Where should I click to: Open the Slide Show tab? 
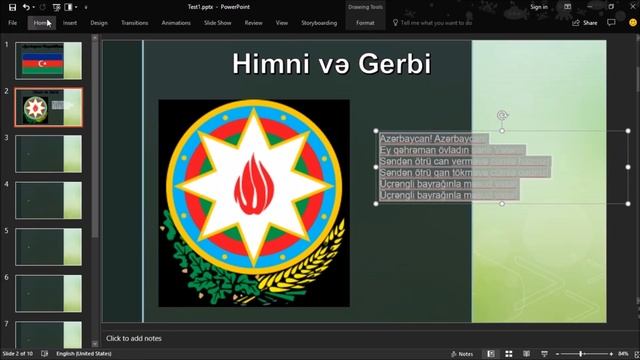[218, 23]
